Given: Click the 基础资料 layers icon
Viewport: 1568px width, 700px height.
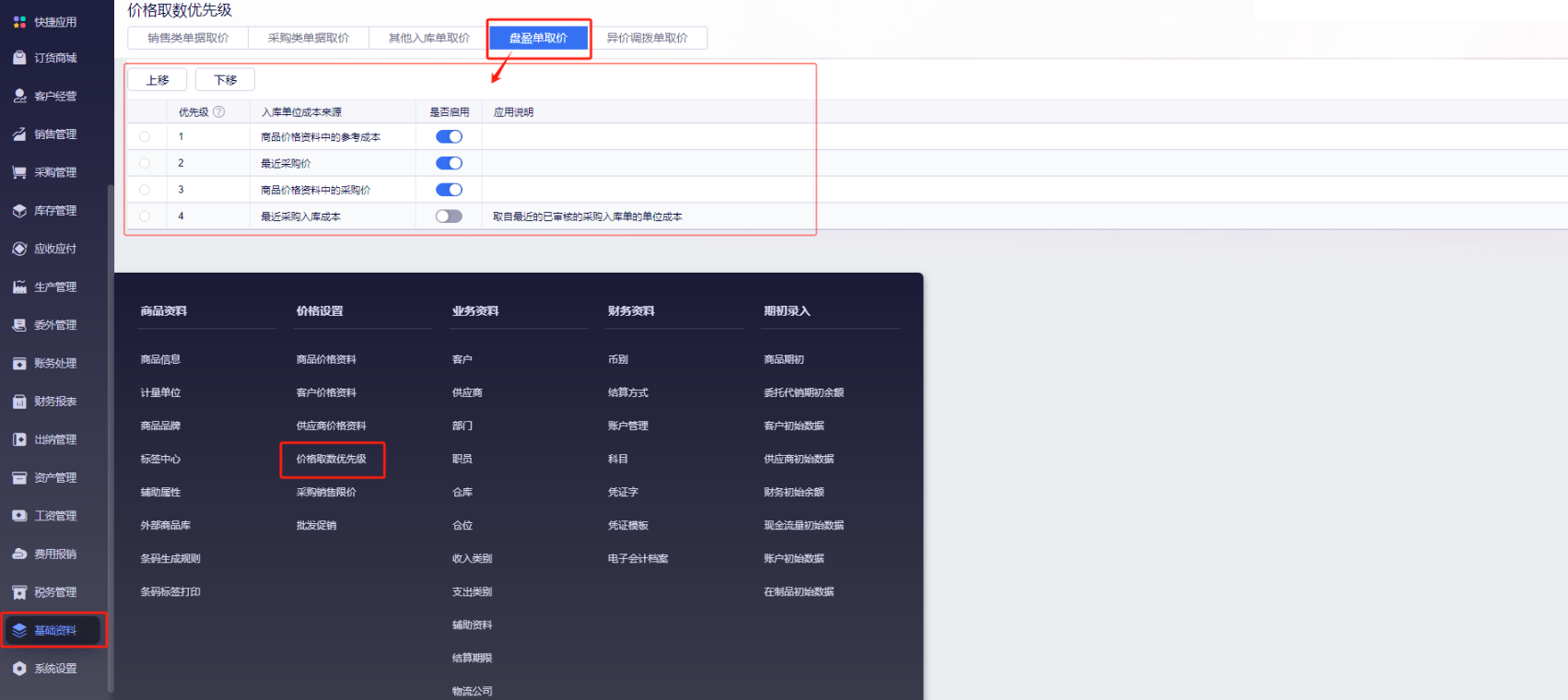Looking at the screenshot, I should [19, 631].
